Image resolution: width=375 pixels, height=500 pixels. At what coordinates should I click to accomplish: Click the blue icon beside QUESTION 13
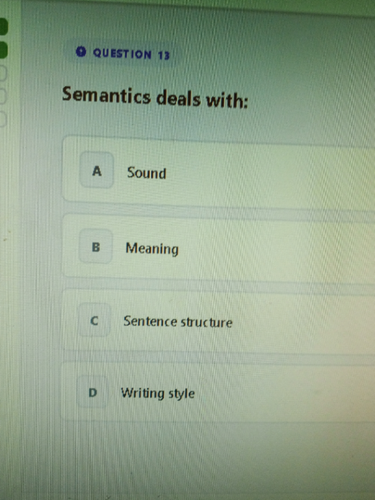point(81,52)
